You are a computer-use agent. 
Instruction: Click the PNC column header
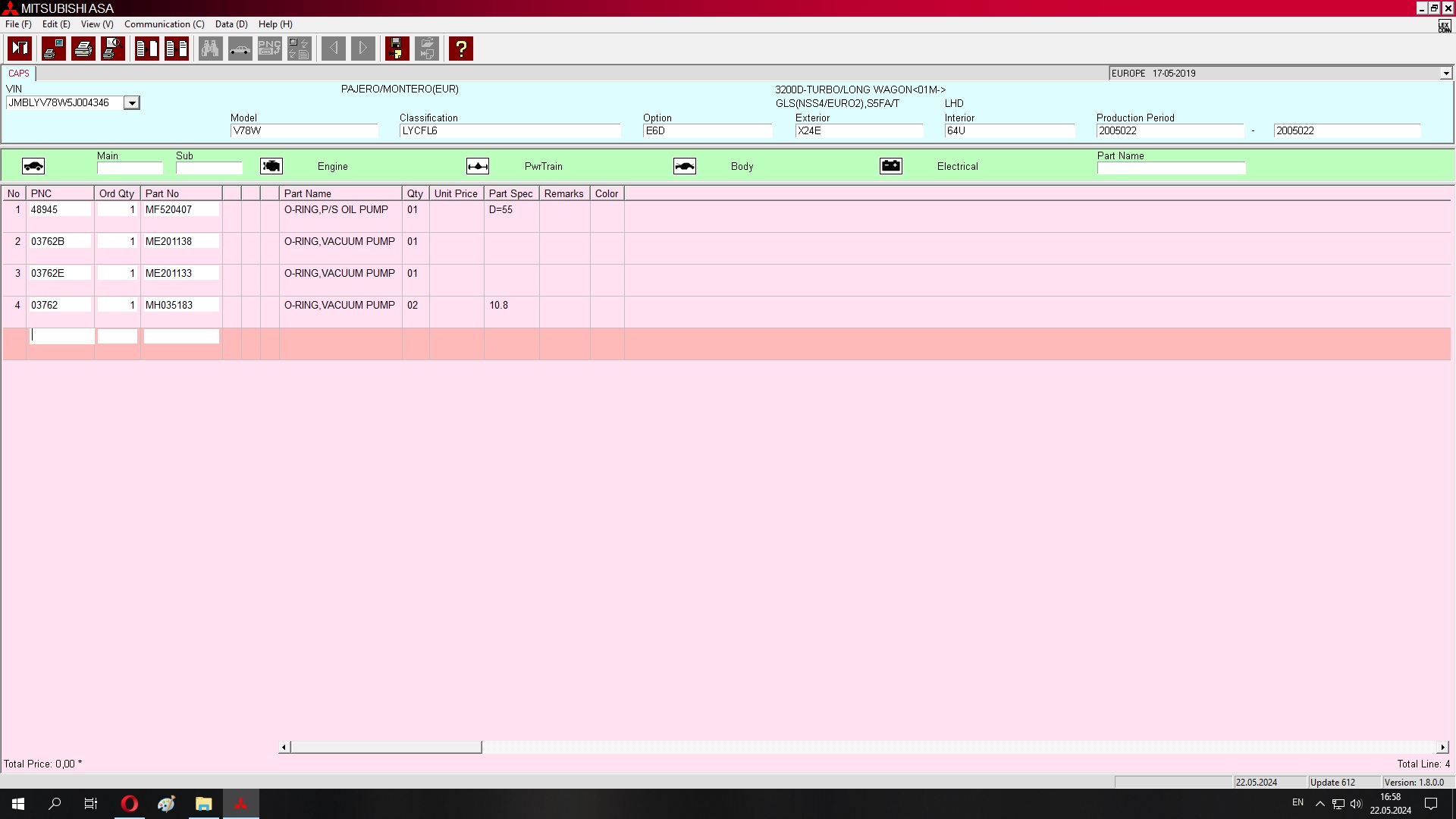60,193
